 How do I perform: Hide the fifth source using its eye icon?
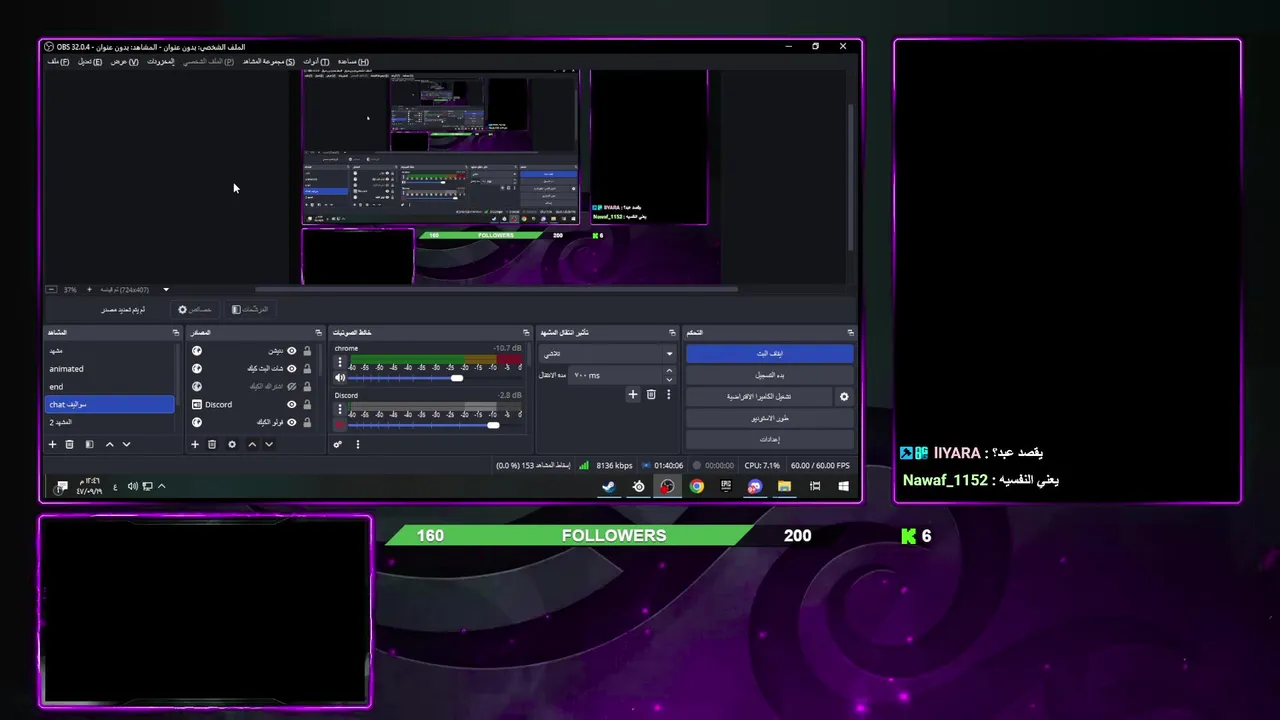coord(292,422)
